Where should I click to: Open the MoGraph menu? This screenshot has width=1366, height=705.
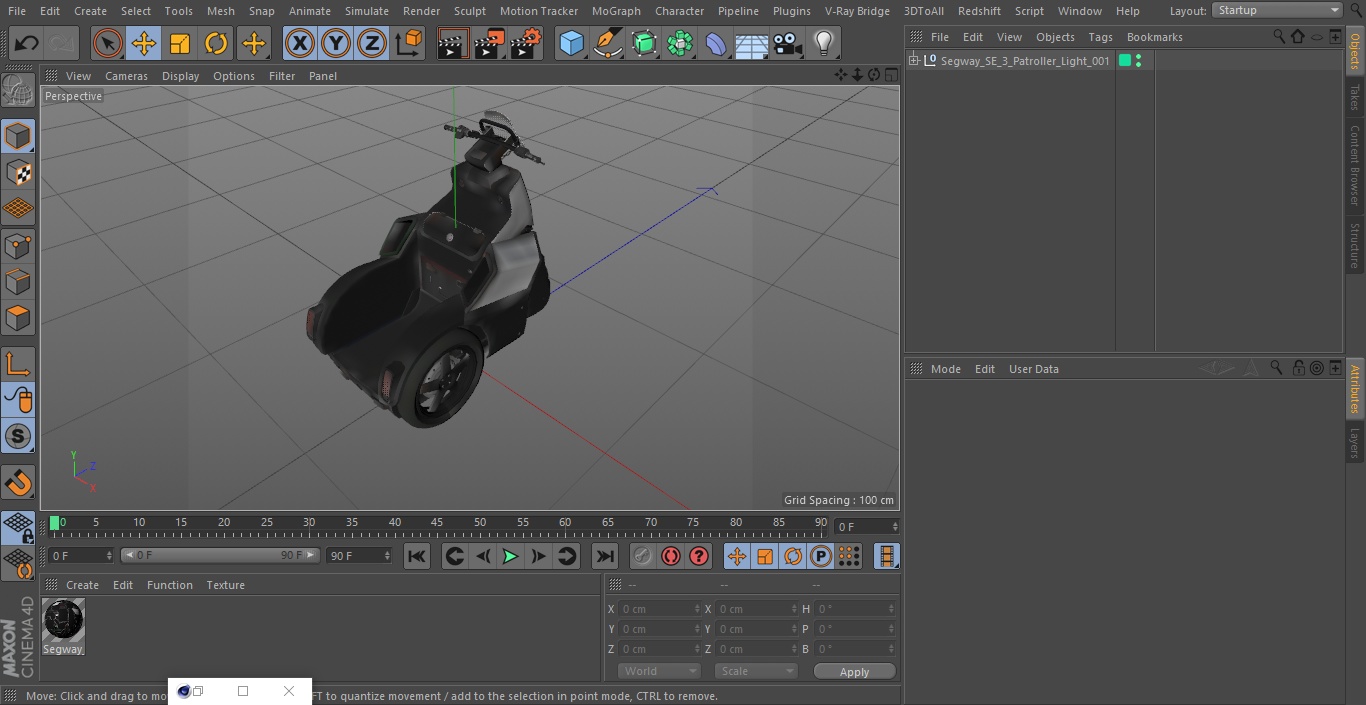616,11
